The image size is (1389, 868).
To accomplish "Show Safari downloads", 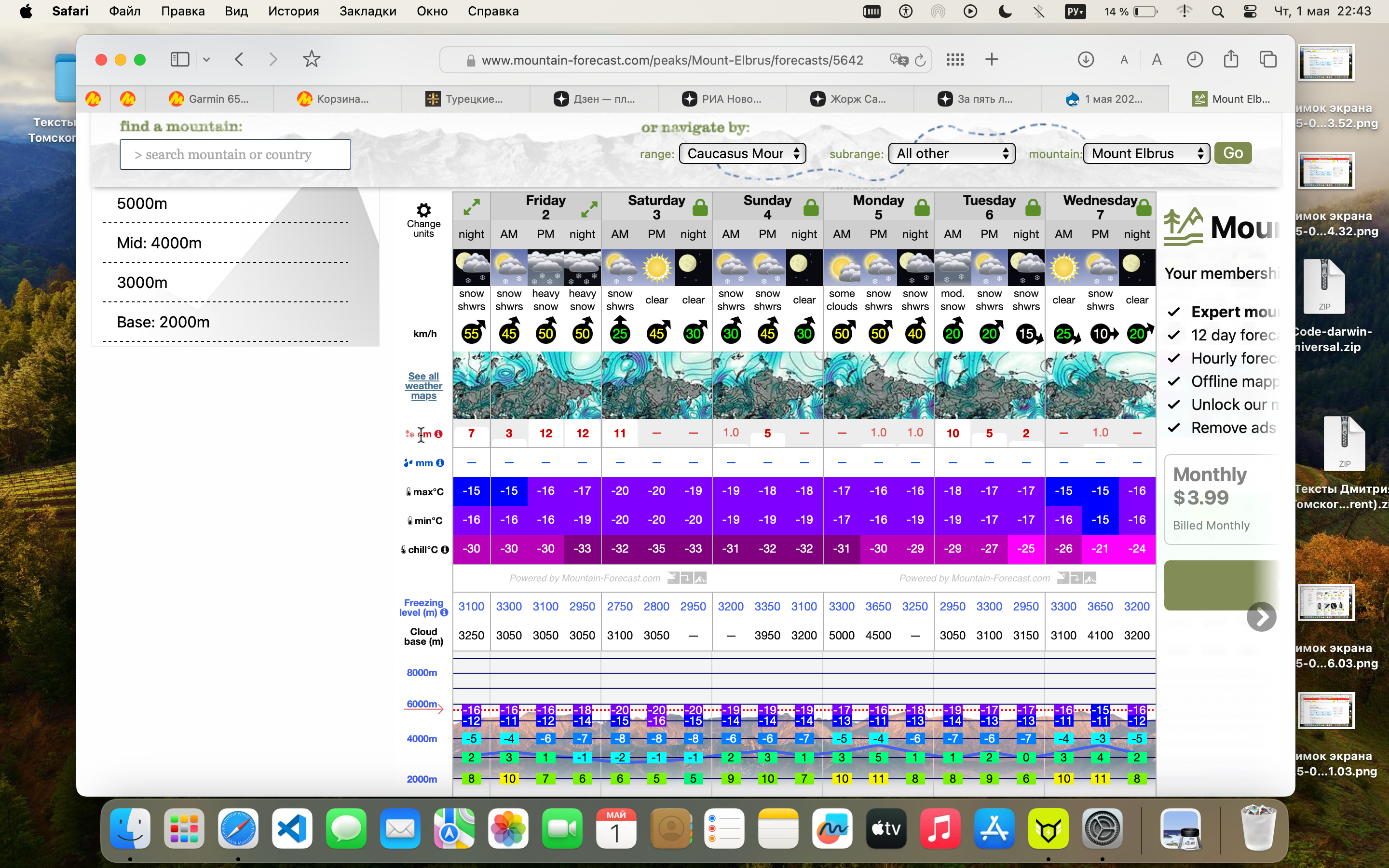I will (x=1085, y=59).
